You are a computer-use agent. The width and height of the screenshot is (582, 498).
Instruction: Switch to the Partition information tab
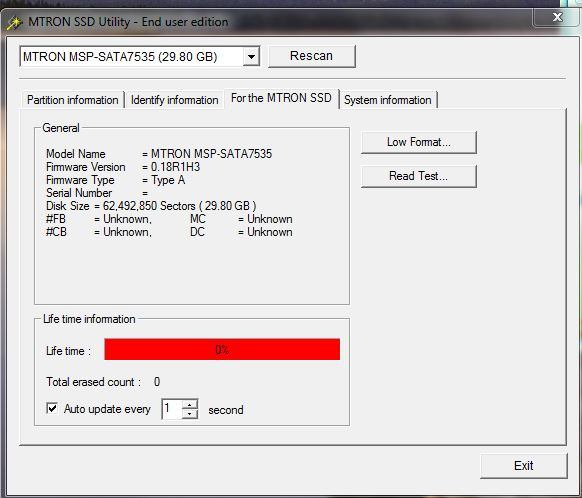click(73, 100)
